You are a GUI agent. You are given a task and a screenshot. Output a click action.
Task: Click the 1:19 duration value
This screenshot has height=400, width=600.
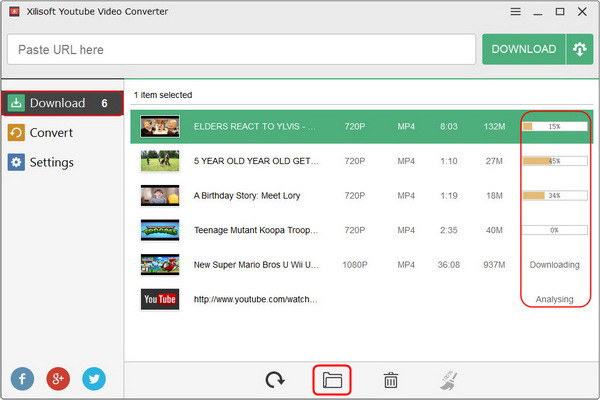pos(448,196)
